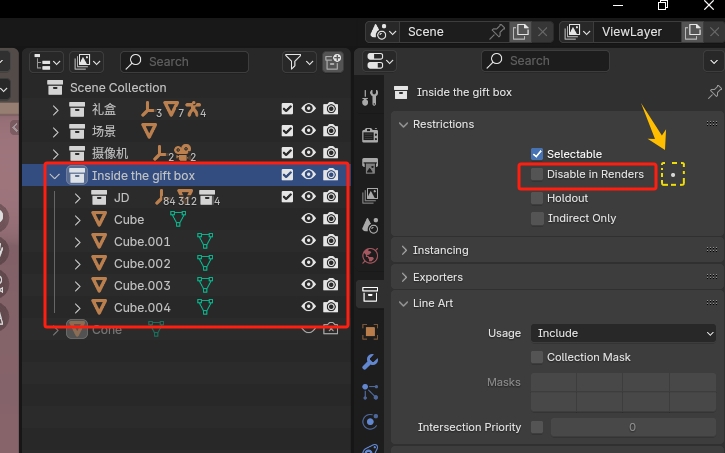Click the first Masks grid cell
The height and width of the screenshot is (453, 725).
click(553, 382)
